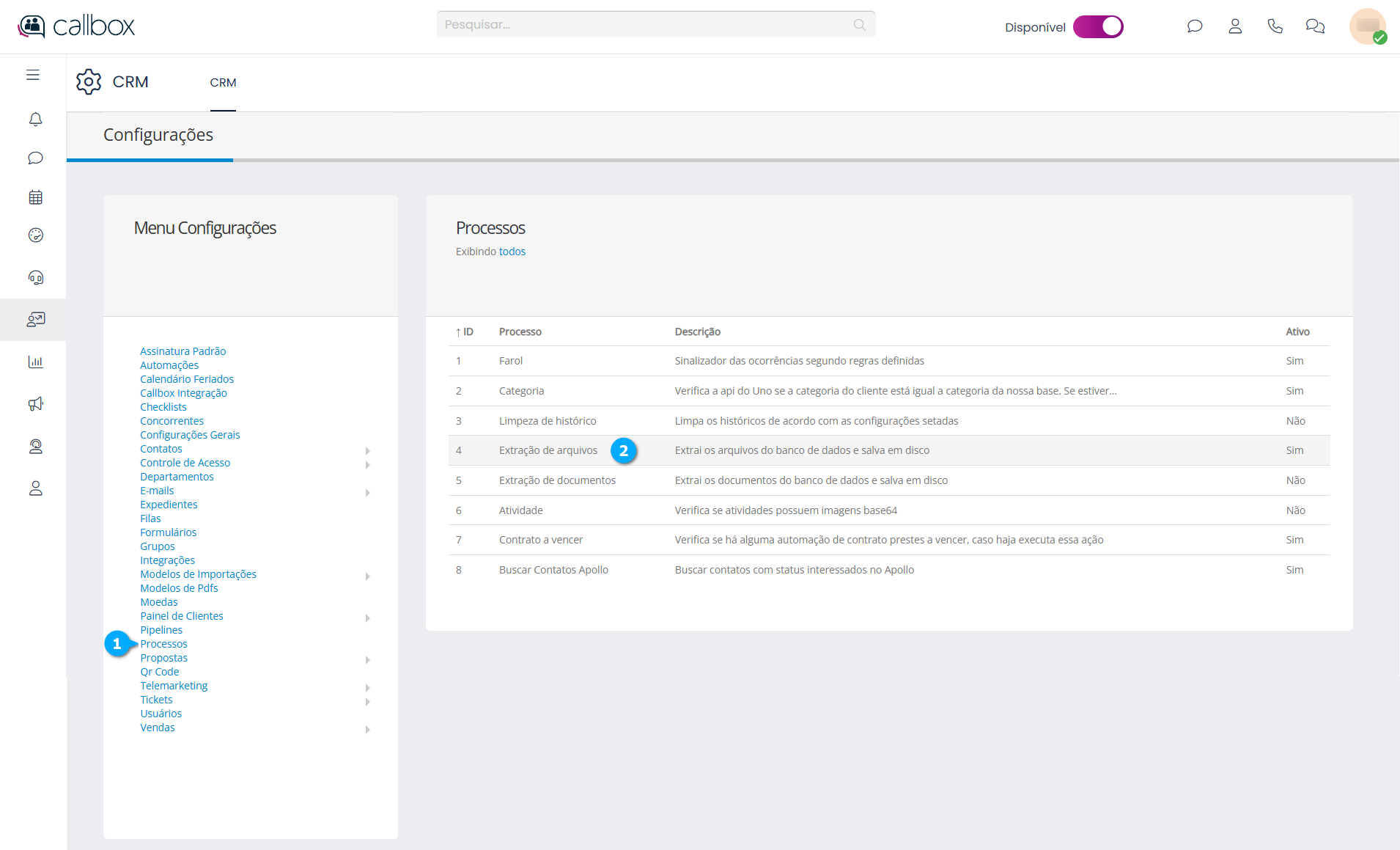
Task: Open the hamburger menu in sidebar
Action: pos(33,75)
